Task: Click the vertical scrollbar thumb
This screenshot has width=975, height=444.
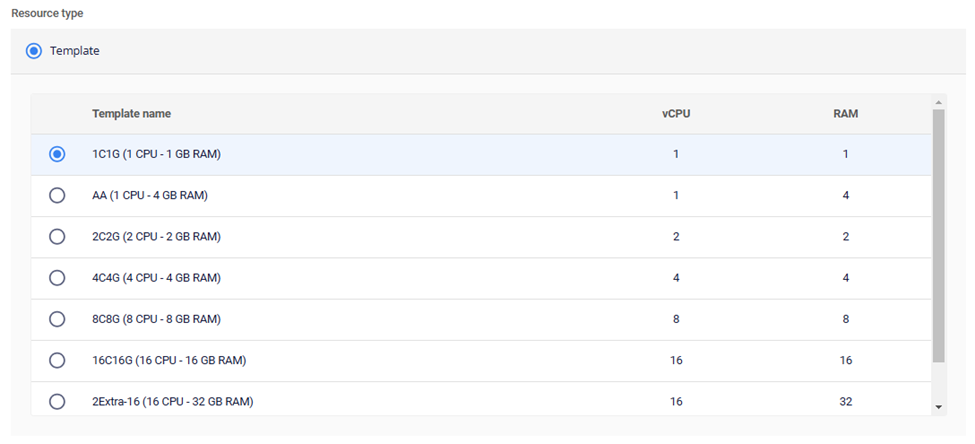Action: tap(938, 235)
